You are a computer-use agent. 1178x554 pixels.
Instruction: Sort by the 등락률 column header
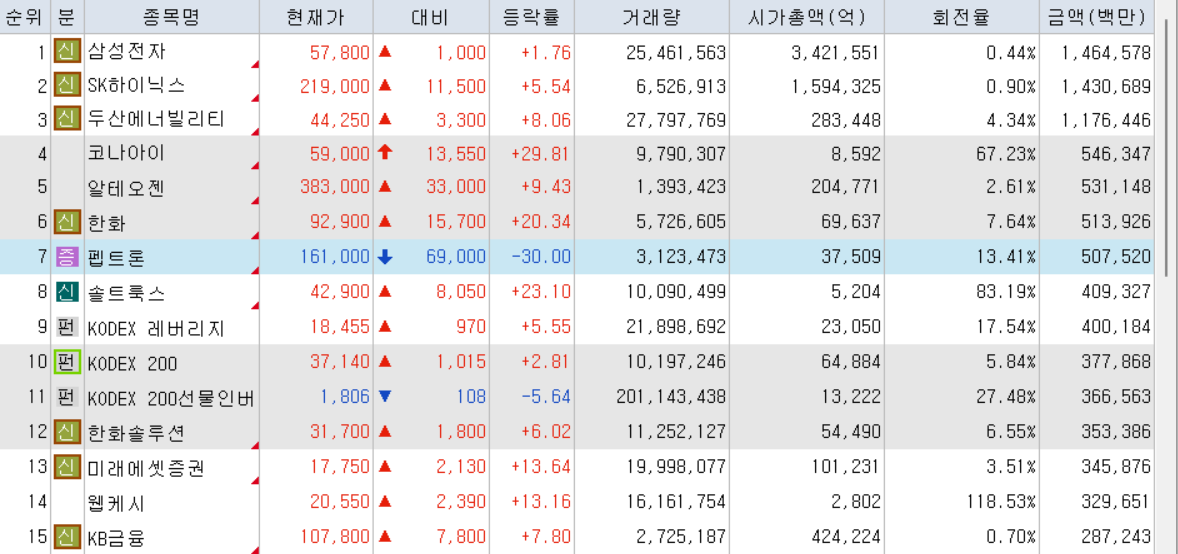(531, 17)
